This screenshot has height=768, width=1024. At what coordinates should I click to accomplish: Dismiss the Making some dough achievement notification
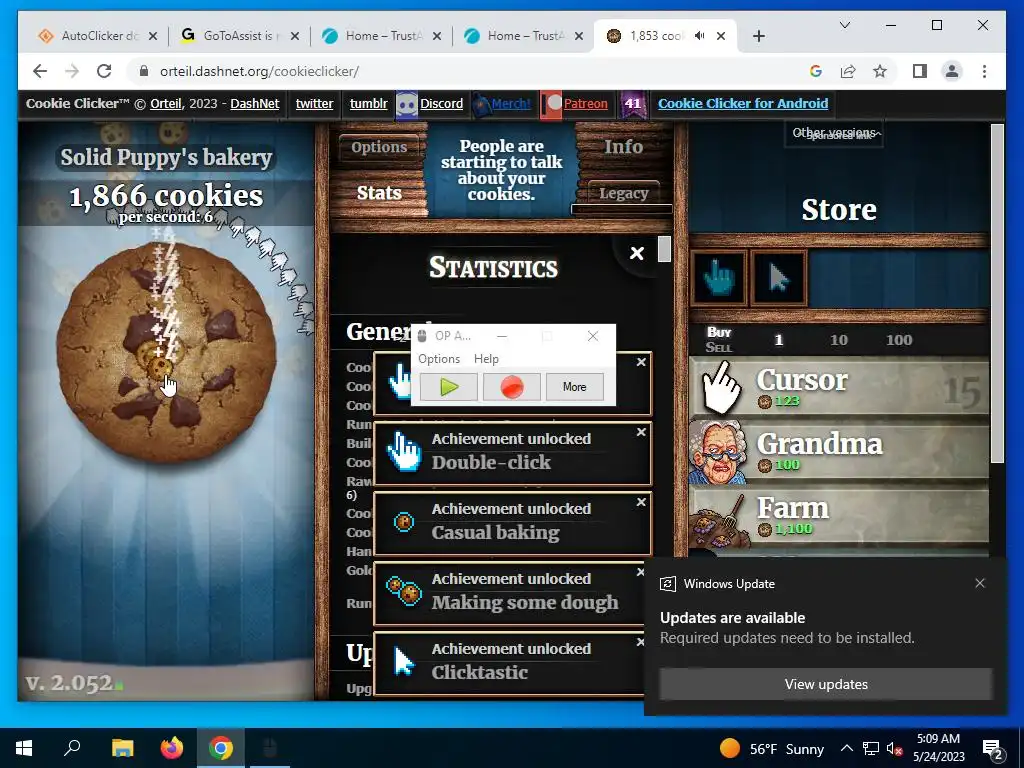tap(641, 572)
